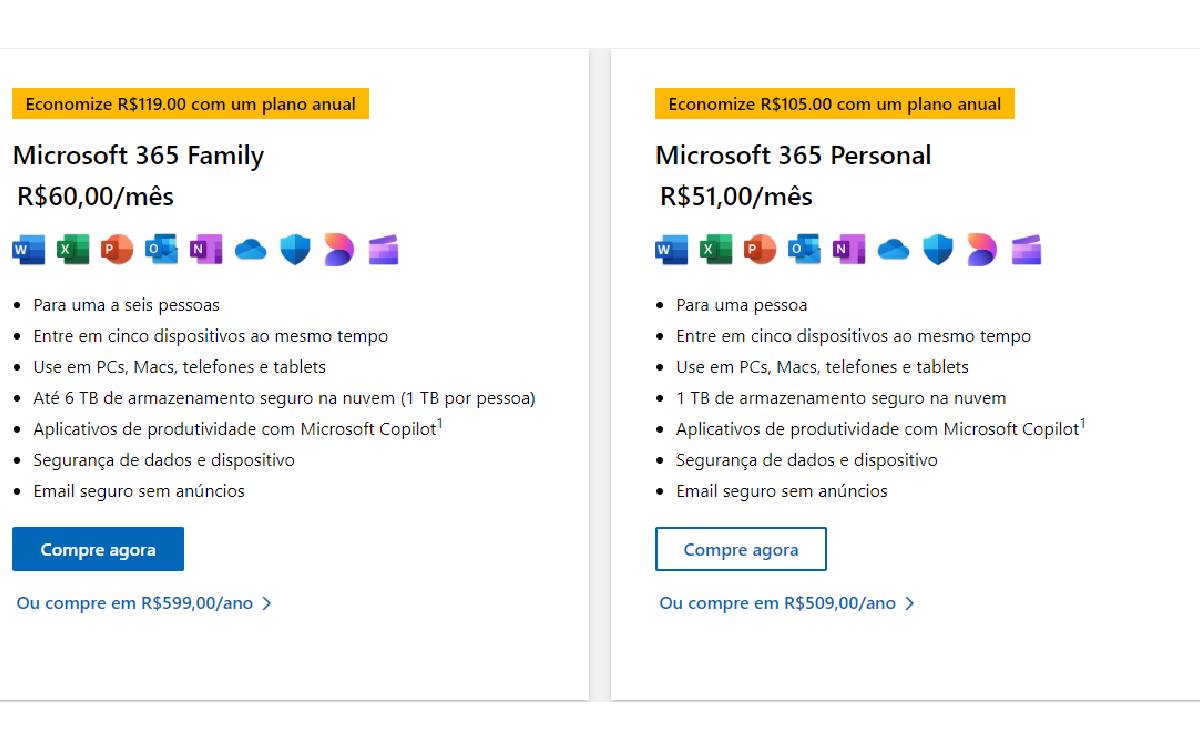Click the Copilot footnote 1 in Family plan
The image size is (1200, 750).
pos(440,424)
